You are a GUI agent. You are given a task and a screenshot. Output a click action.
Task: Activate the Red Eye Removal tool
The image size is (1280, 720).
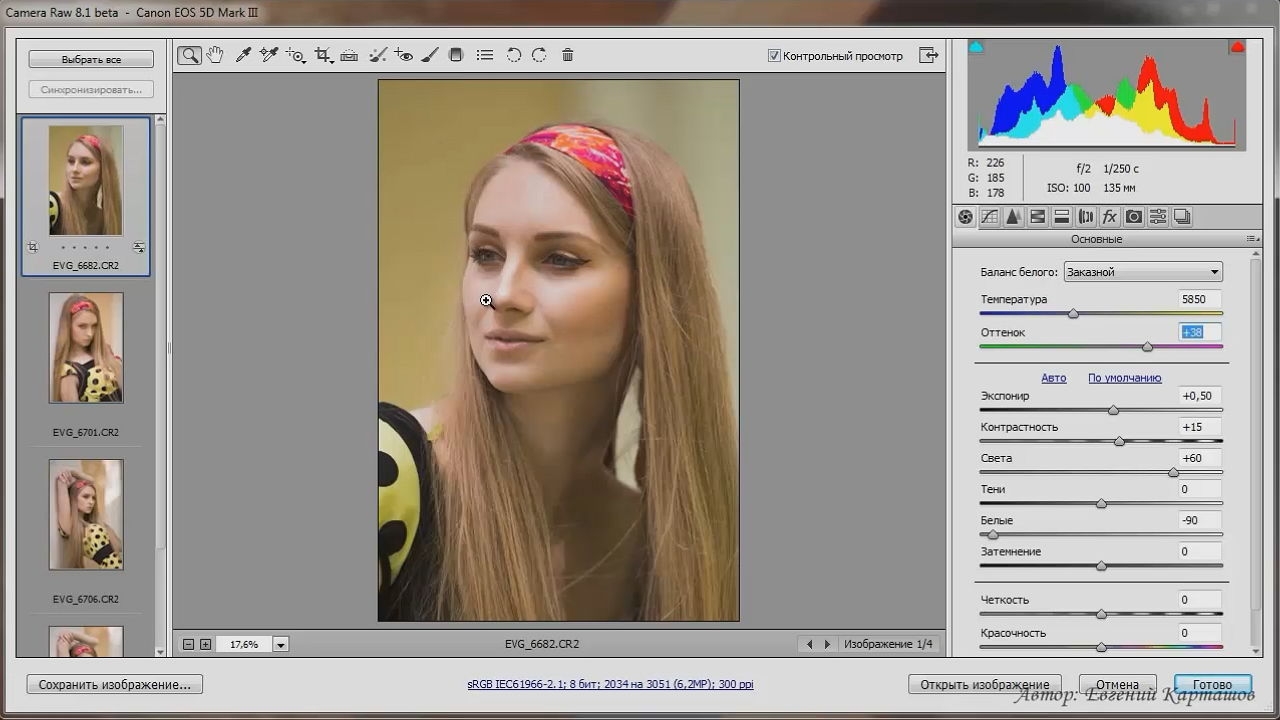tap(403, 56)
